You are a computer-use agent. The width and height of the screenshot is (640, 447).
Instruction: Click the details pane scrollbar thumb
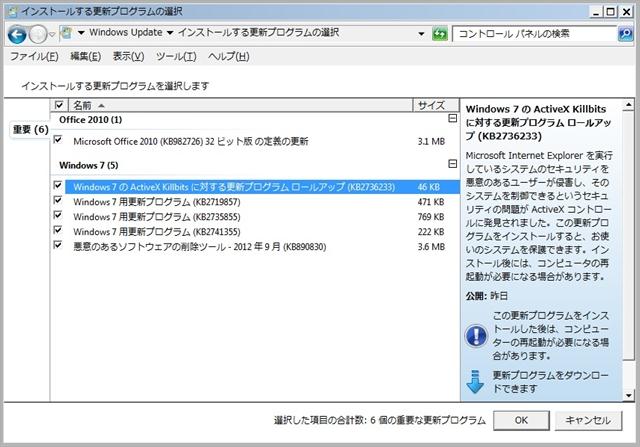tap(629, 235)
